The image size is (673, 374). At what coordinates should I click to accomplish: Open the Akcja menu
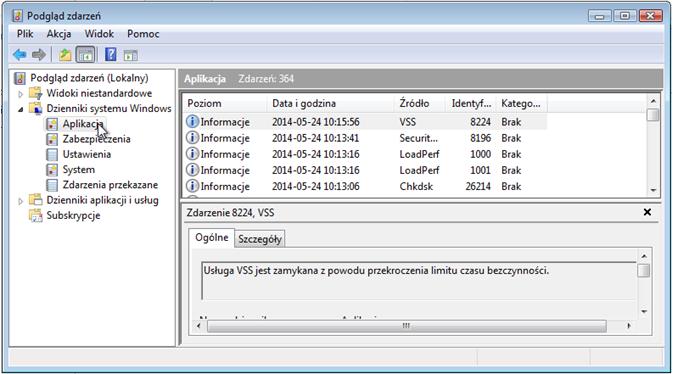(x=59, y=34)
